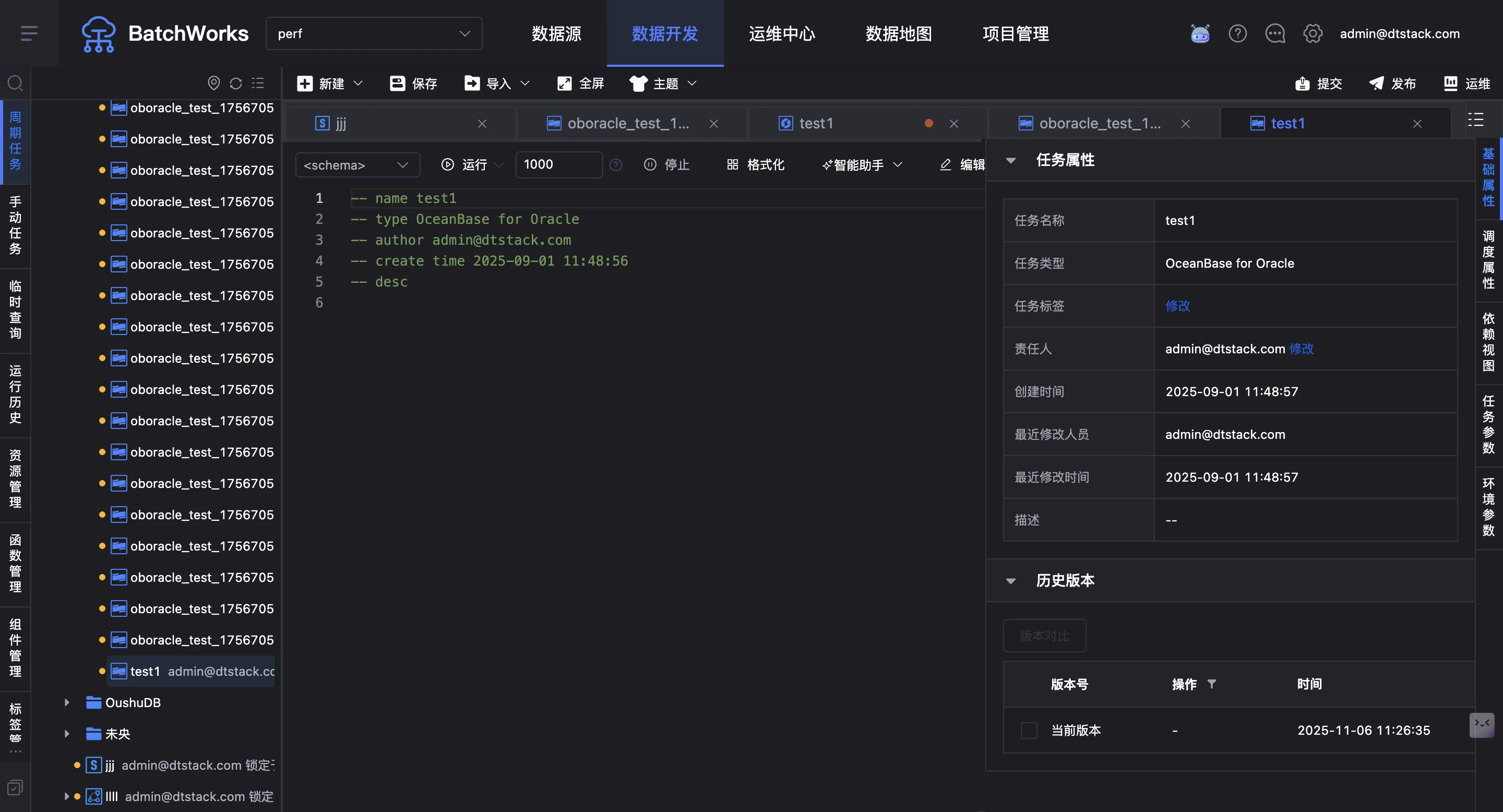The image size is (1503, 812).
Task: Click the chat message icon in header
Action: 1275,34
